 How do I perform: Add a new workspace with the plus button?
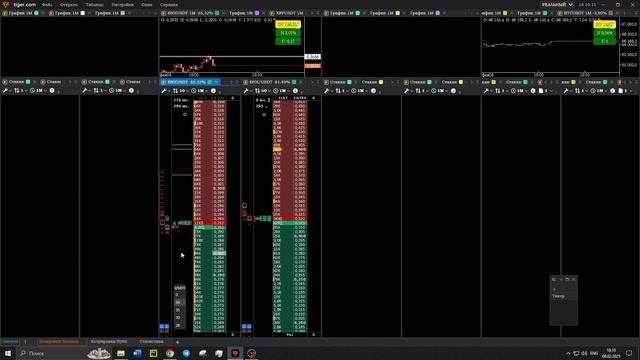[x=177, y=342]
